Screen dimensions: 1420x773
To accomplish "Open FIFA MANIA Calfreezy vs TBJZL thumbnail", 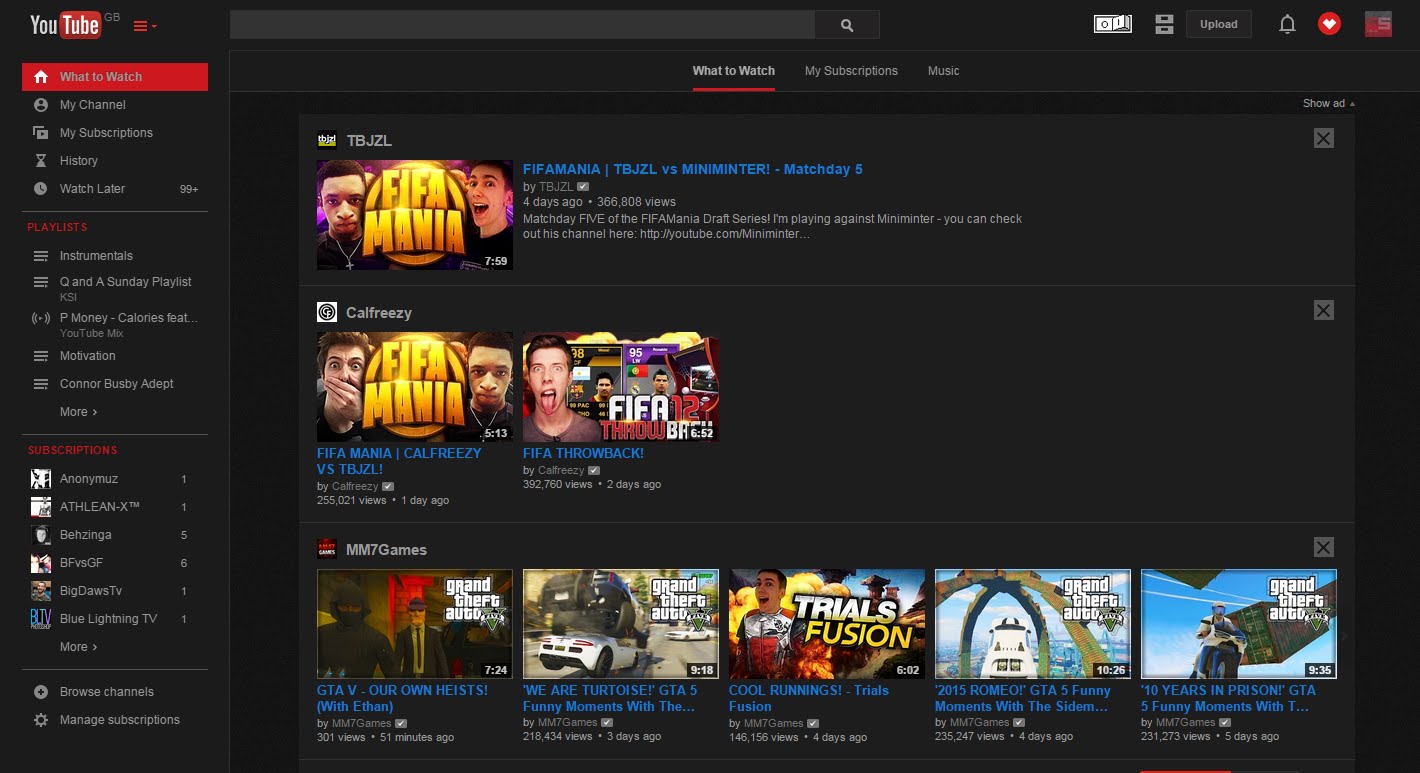I will point(415,387).
